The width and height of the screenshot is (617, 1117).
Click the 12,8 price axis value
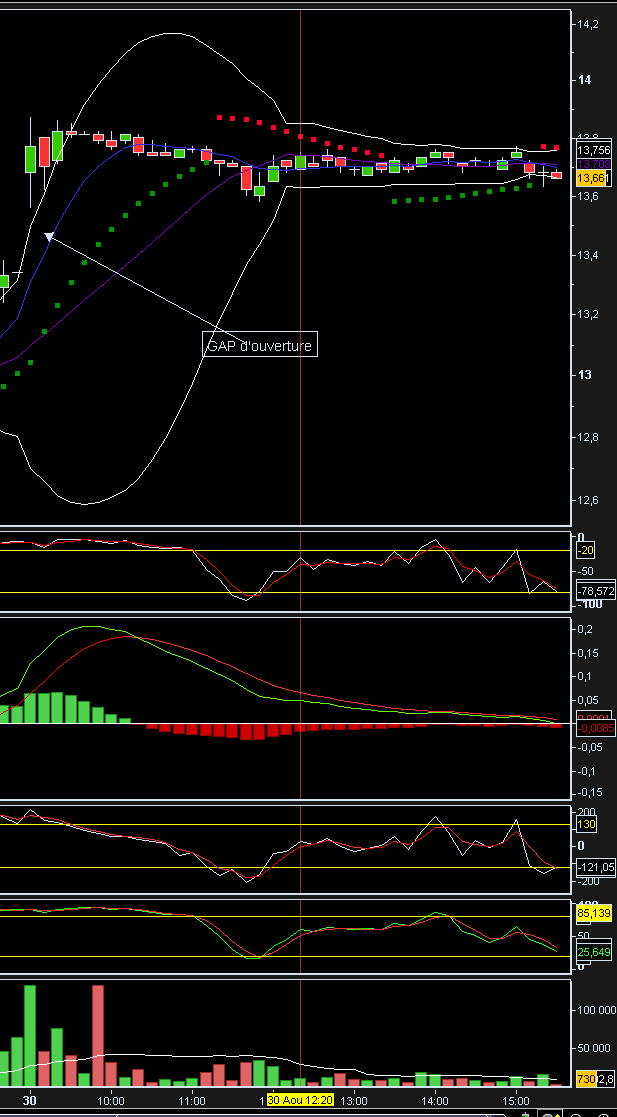click(x=589, y=437)
